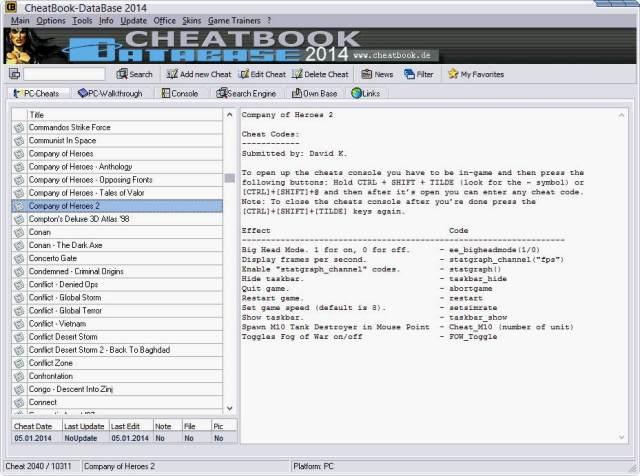This screenshot has width=640, height=476.
Task: Open the Search Engine tab
Action: [x=244, y=94]
